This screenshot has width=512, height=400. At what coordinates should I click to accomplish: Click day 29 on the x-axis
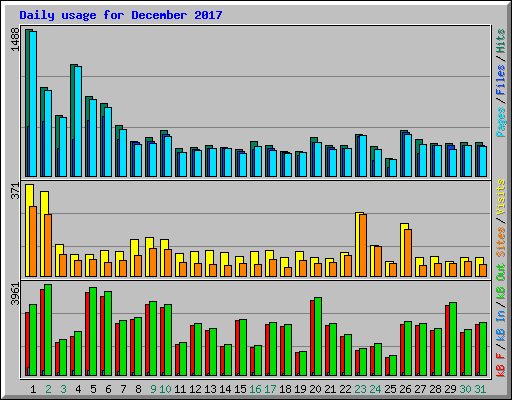(x=450, y=389)
